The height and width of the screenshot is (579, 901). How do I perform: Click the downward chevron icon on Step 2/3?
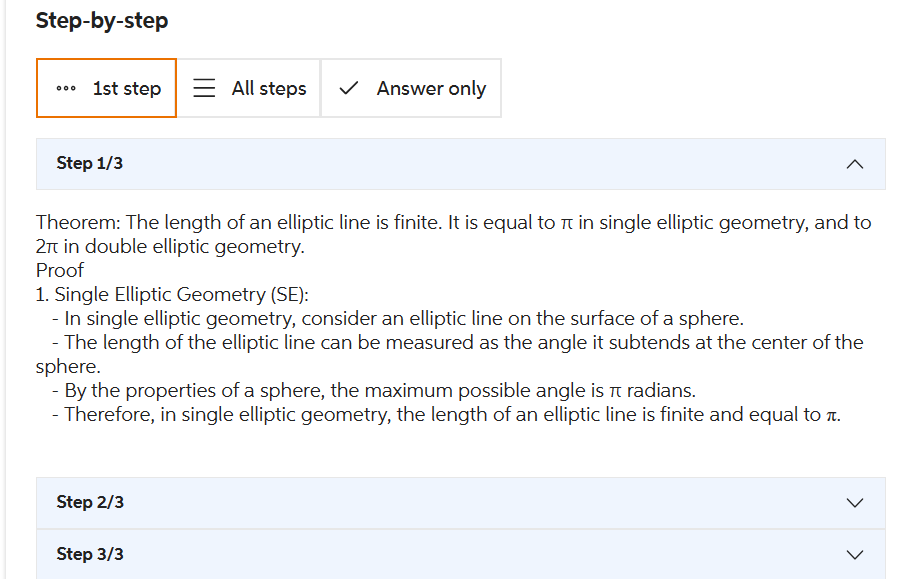[854, 502]
